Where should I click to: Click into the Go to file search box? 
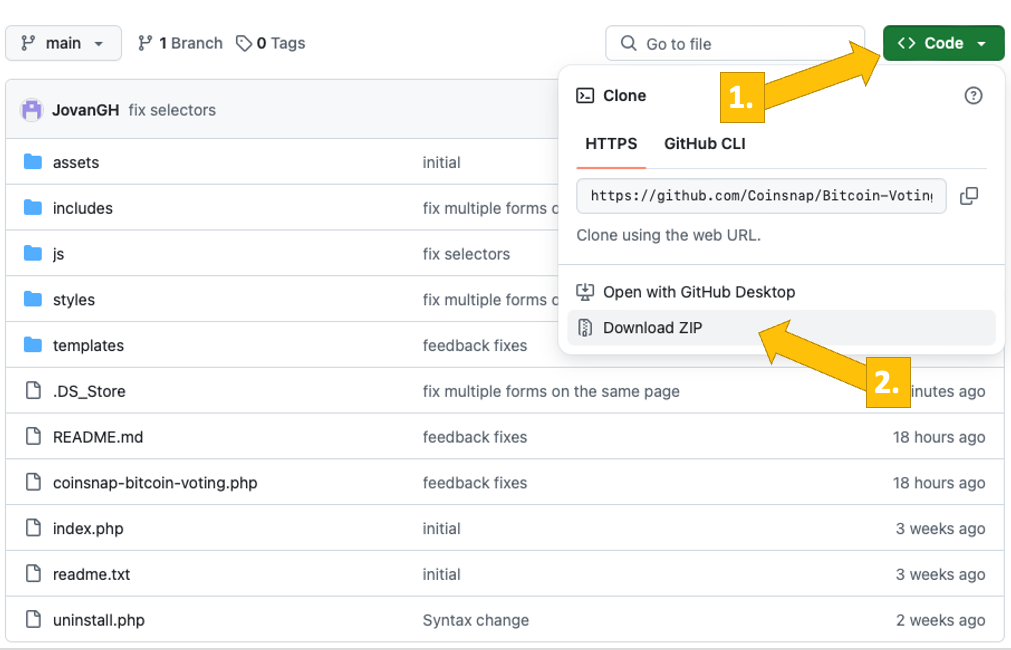click(735, 44)
